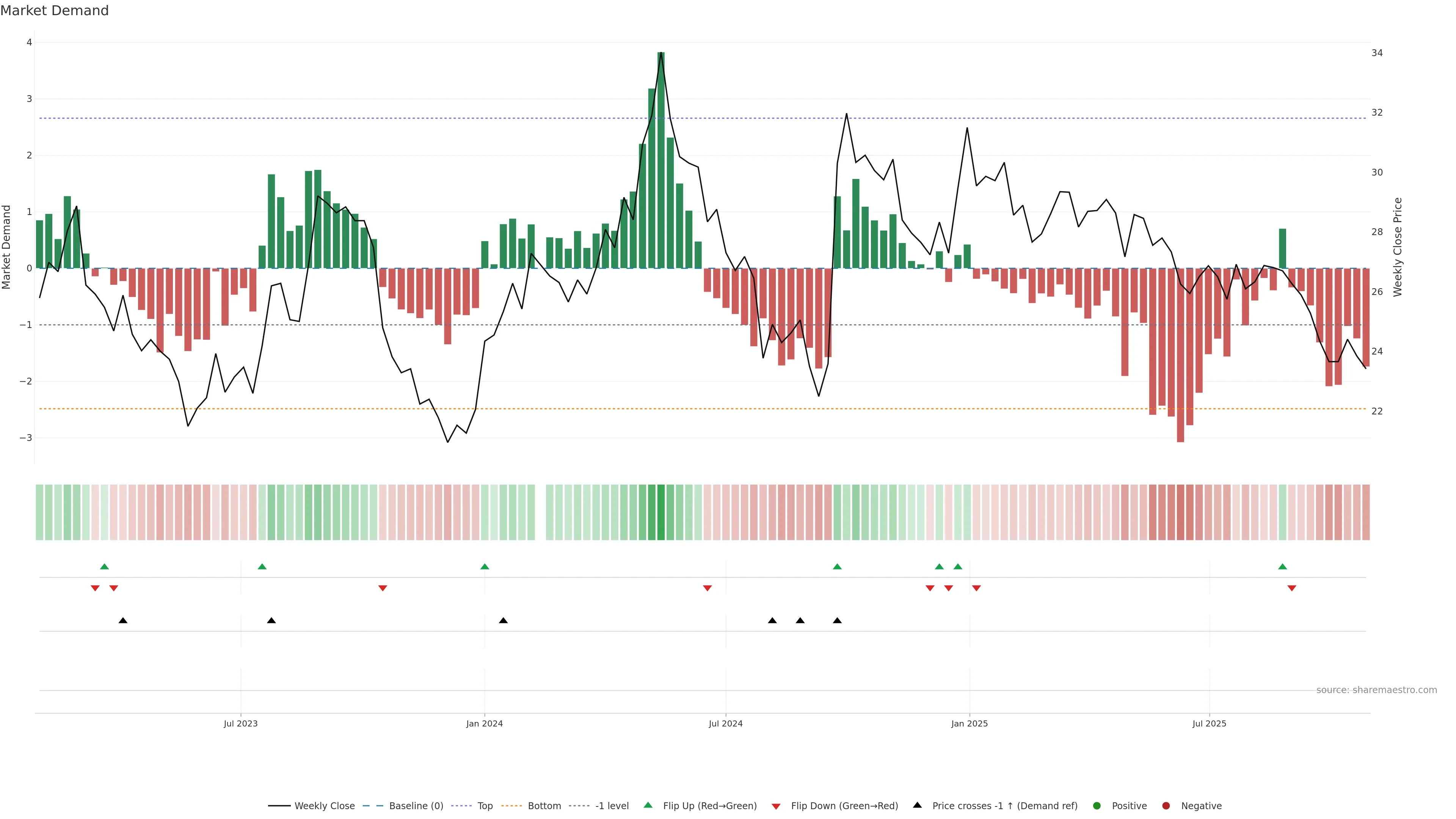Click the rightmost green flip-up triangle marker
The image size is (1456, 819).
click(1282, 566)
